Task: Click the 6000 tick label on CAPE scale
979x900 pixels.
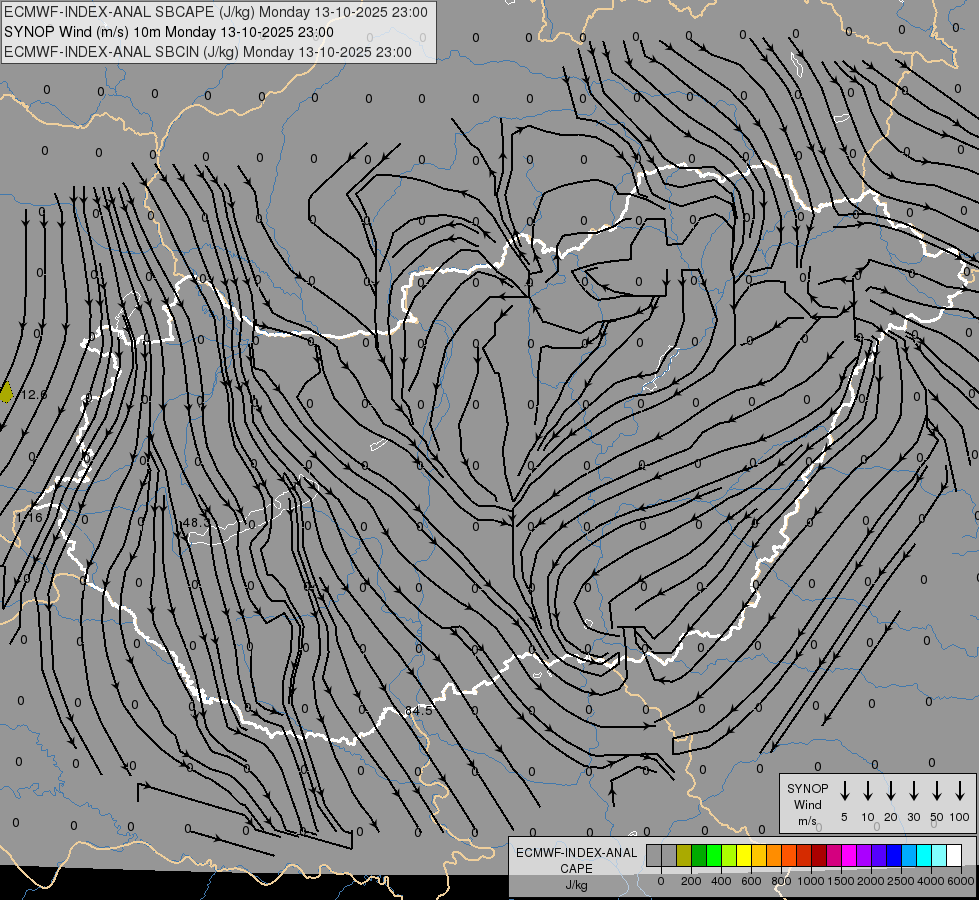Action: (x=961, y=881)
